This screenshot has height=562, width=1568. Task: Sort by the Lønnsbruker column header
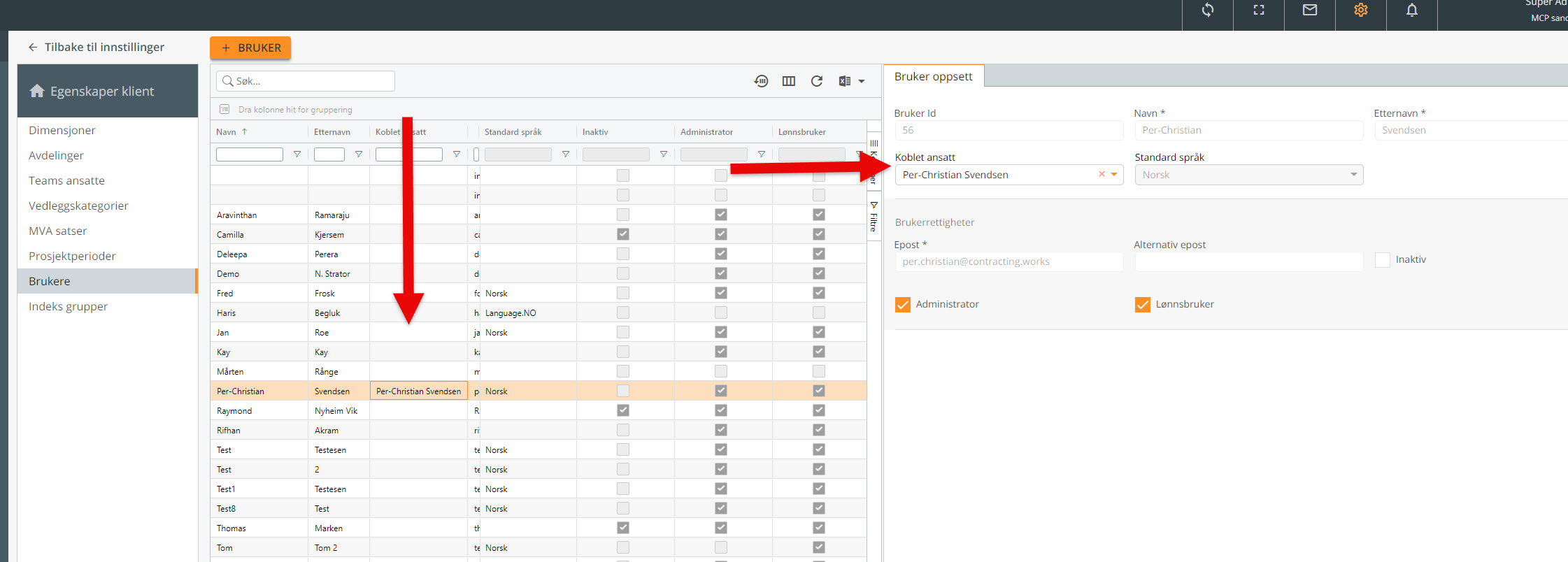coord(802,131)
